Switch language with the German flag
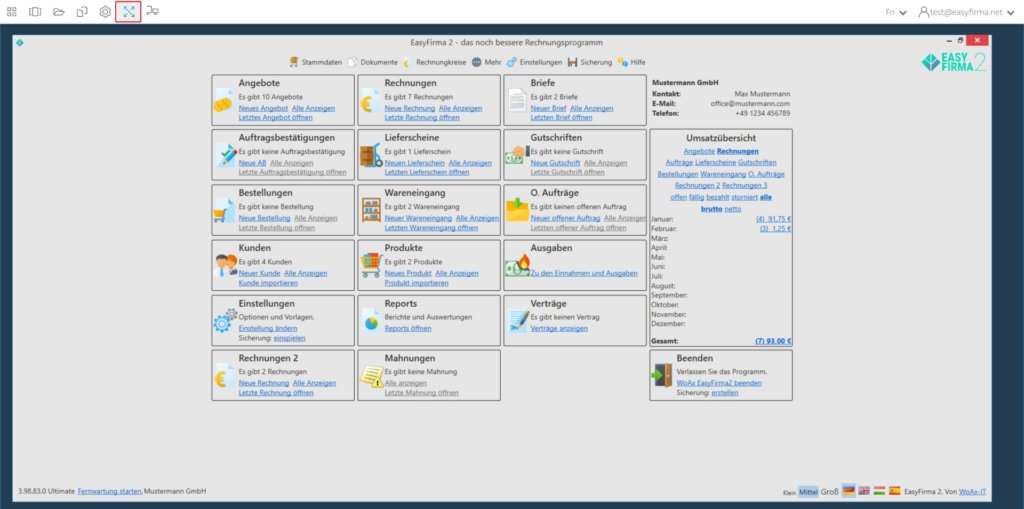The width and height of the screenshot is (1024, 509). (x=848, y=491)
